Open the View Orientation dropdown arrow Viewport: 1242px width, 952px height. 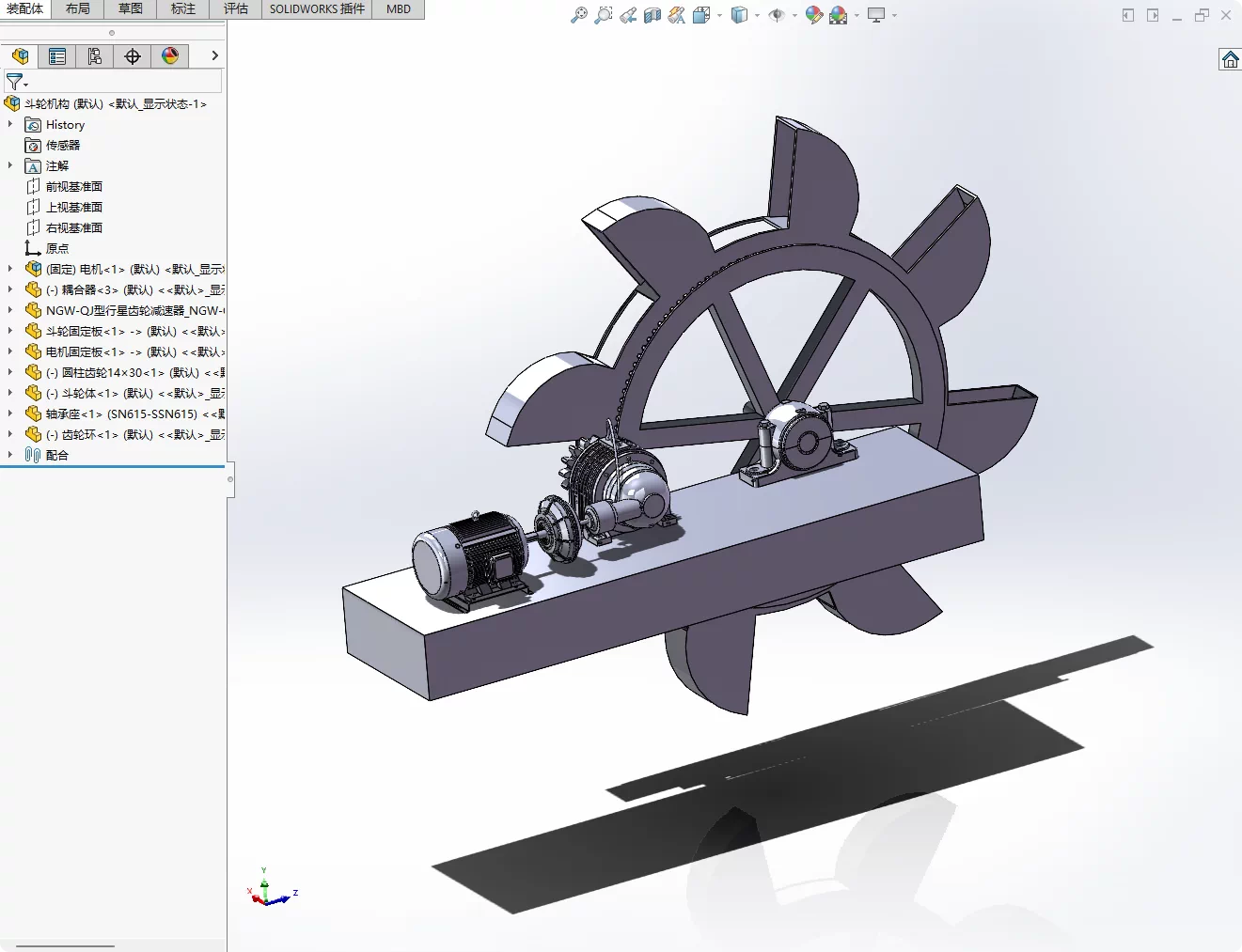pyautogui.click(x=719, y=15)
